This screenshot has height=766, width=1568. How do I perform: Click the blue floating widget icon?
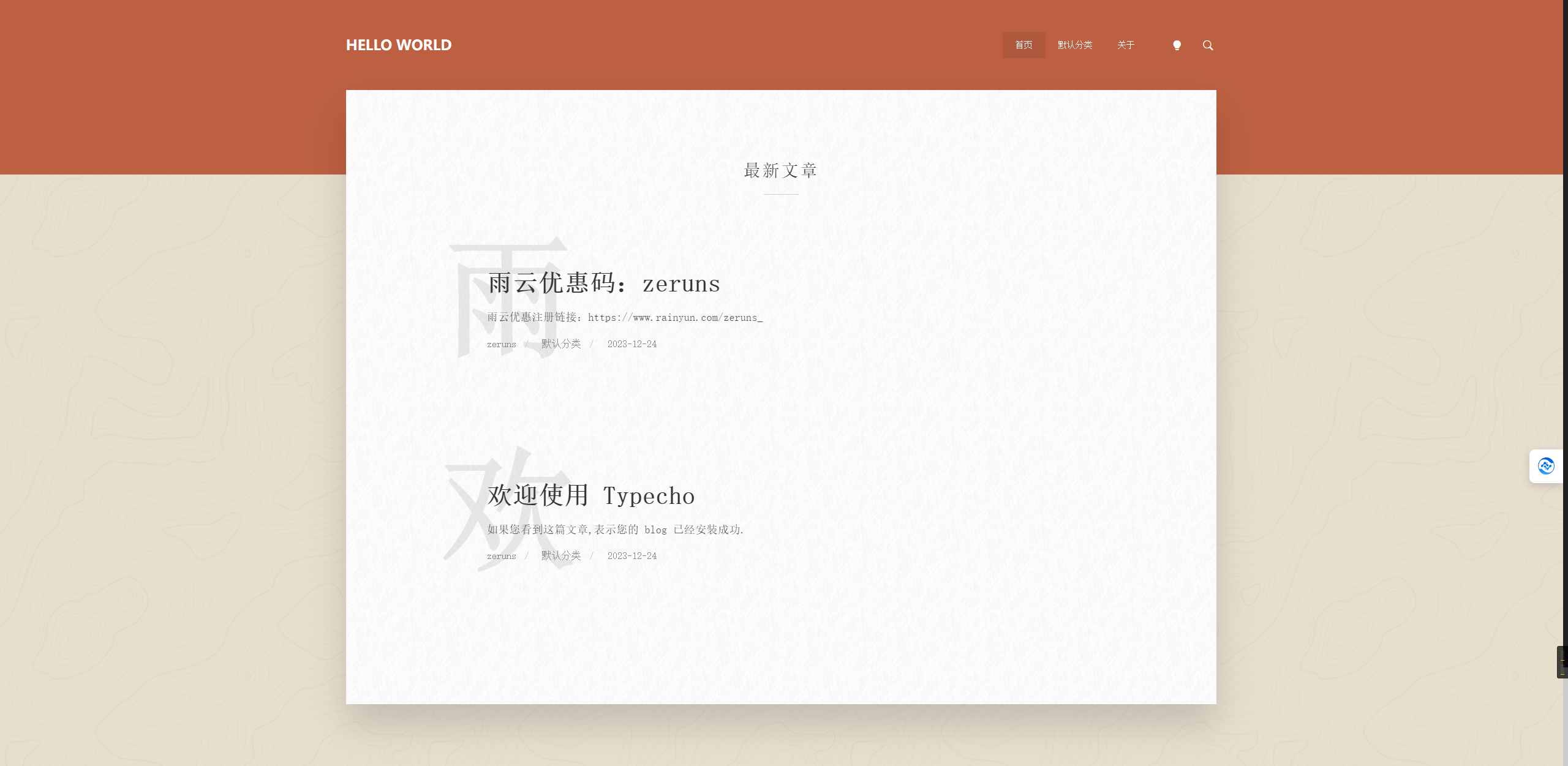pos(1546,466)
